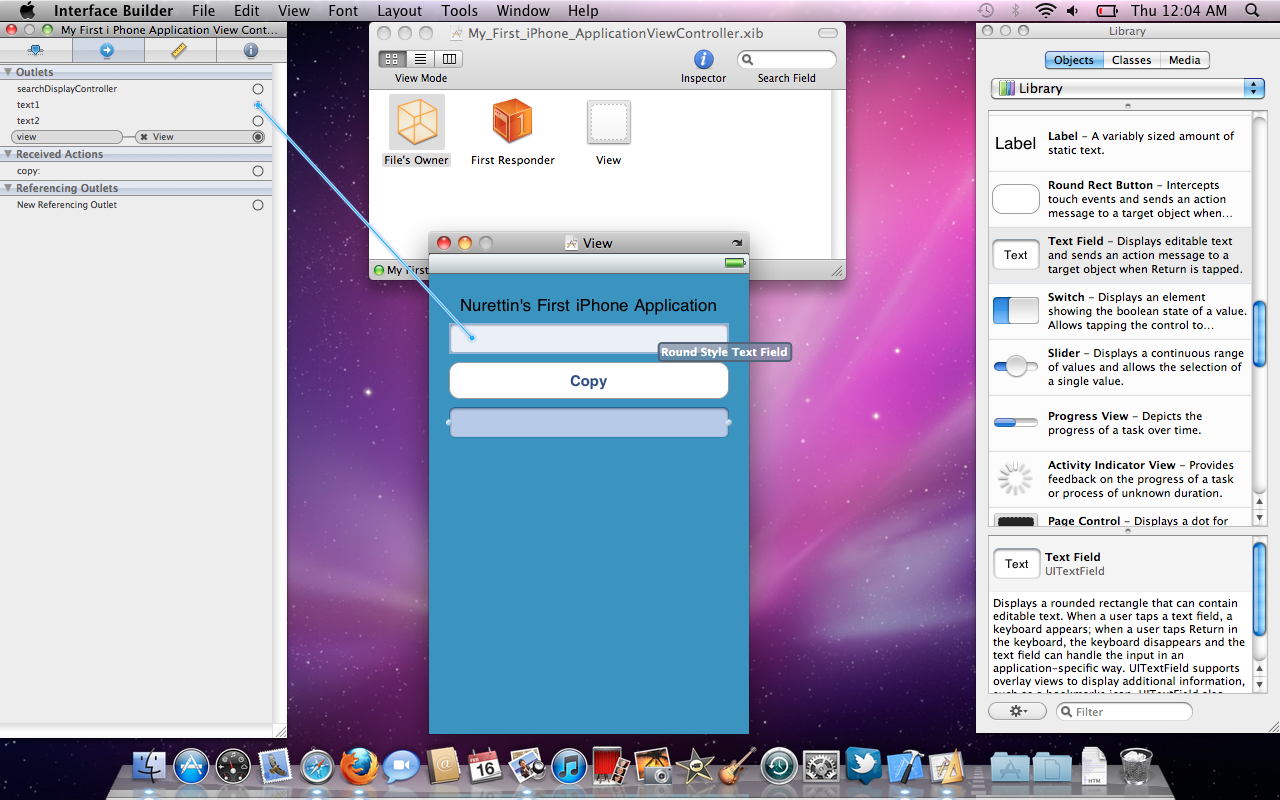Click the Switch object in Library
Viewport: 1280px width, 800px height.
(x=1120, y=311)
